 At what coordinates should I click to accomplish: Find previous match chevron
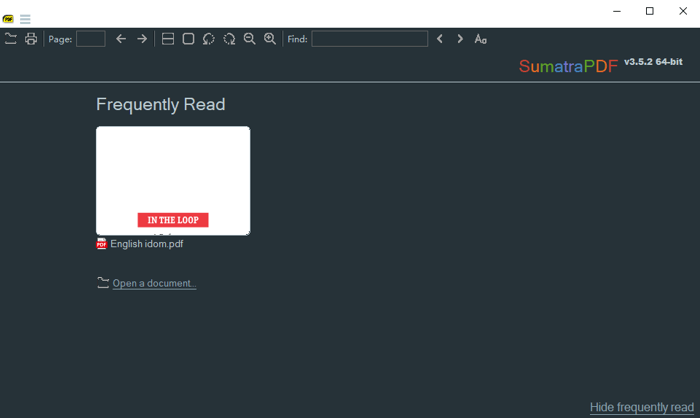[440, 39]
